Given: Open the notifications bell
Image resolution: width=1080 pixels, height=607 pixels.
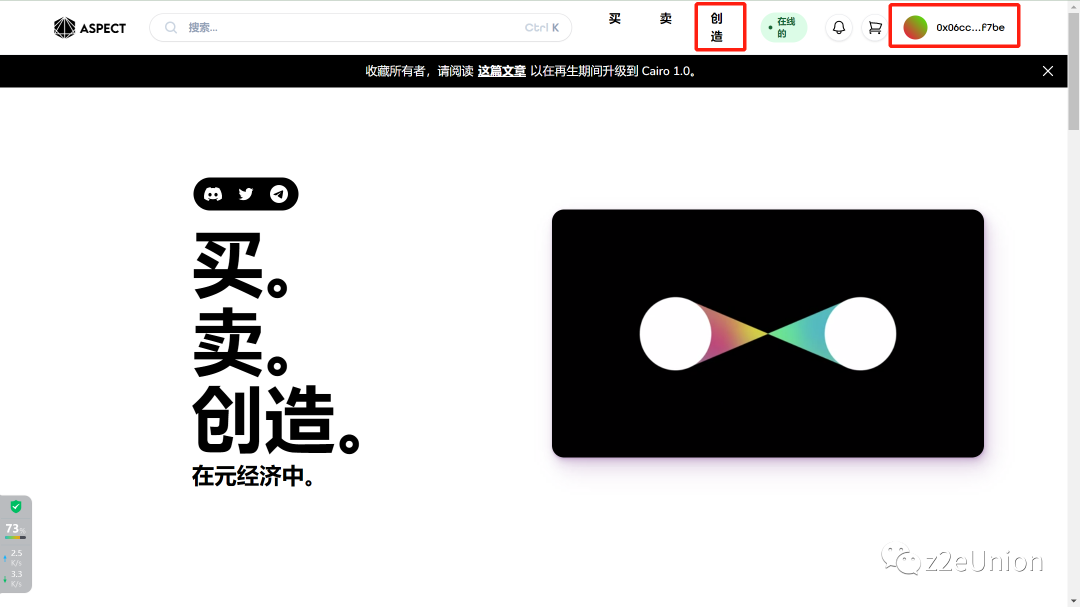Looking at the screenshot, I should pyautogui.click(x=839, y=27).
